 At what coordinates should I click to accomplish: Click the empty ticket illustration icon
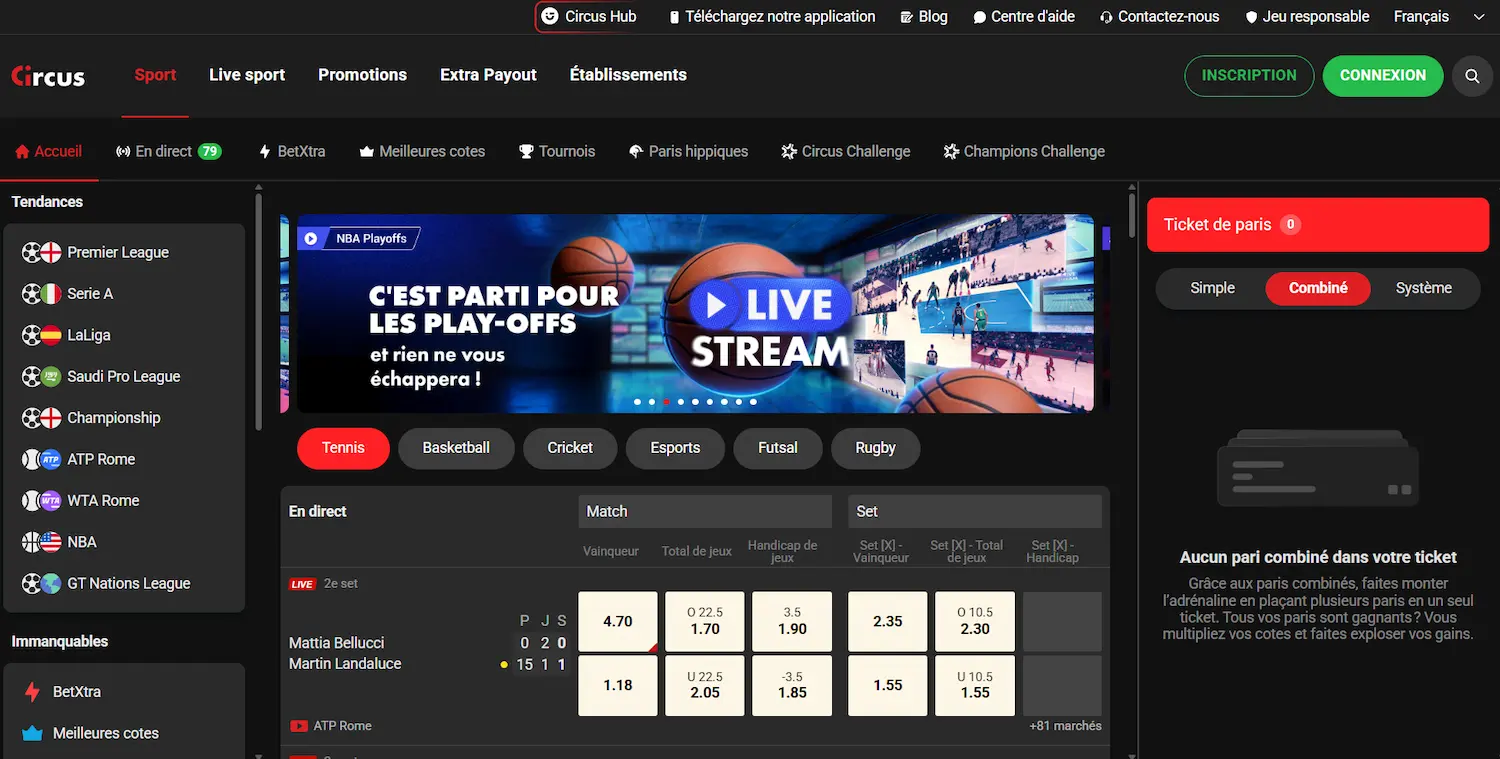[x=1318, y=470]
